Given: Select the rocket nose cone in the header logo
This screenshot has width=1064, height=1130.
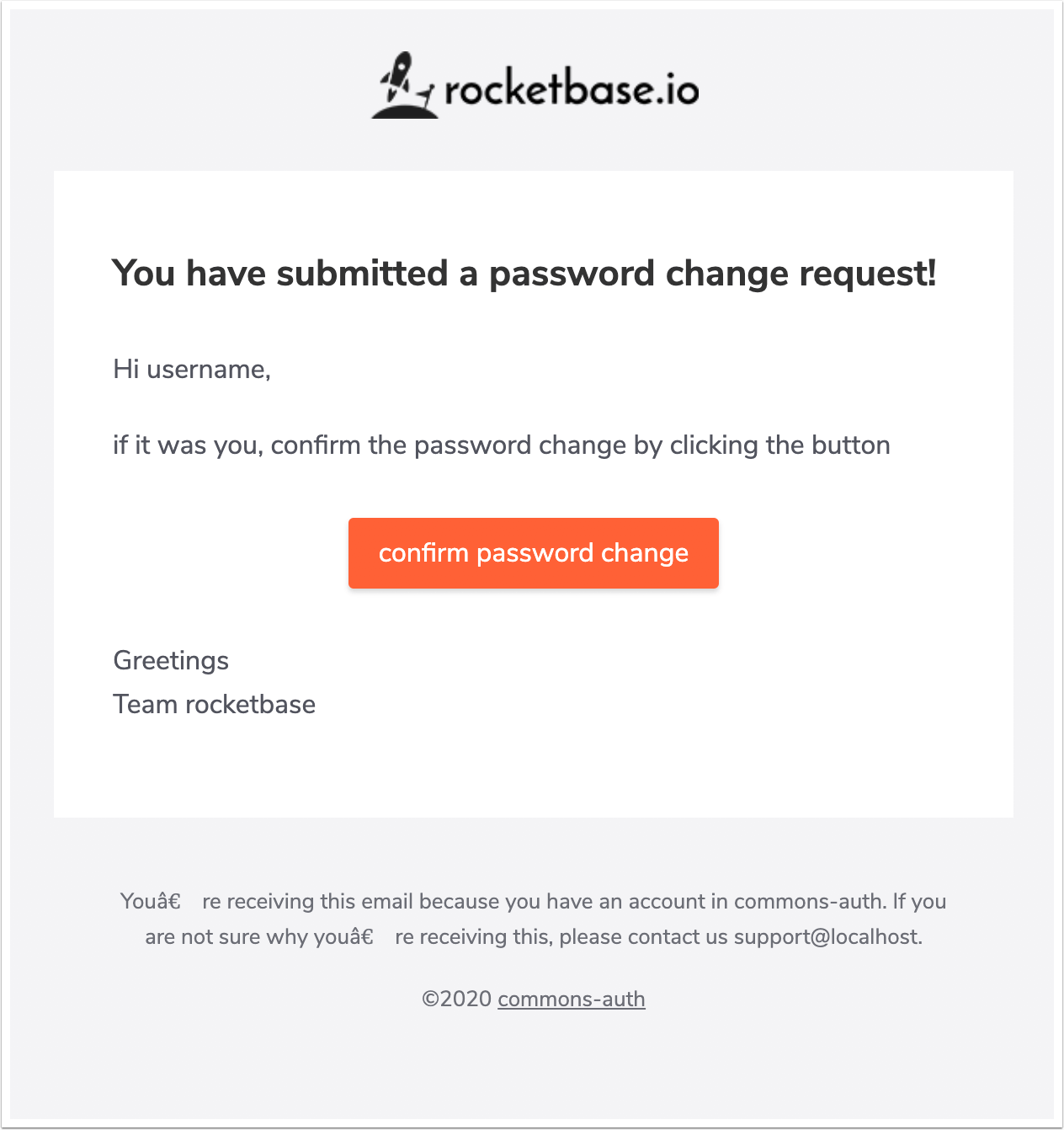Looking at the screenshot, I should pyautogui.click(x=404, y=57).
